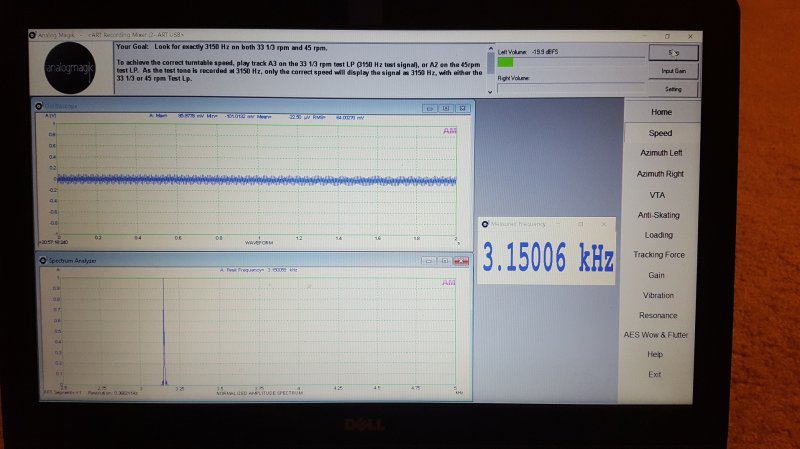Open the Loading measurement
This screenshot has width=800, height=449.
659,235
